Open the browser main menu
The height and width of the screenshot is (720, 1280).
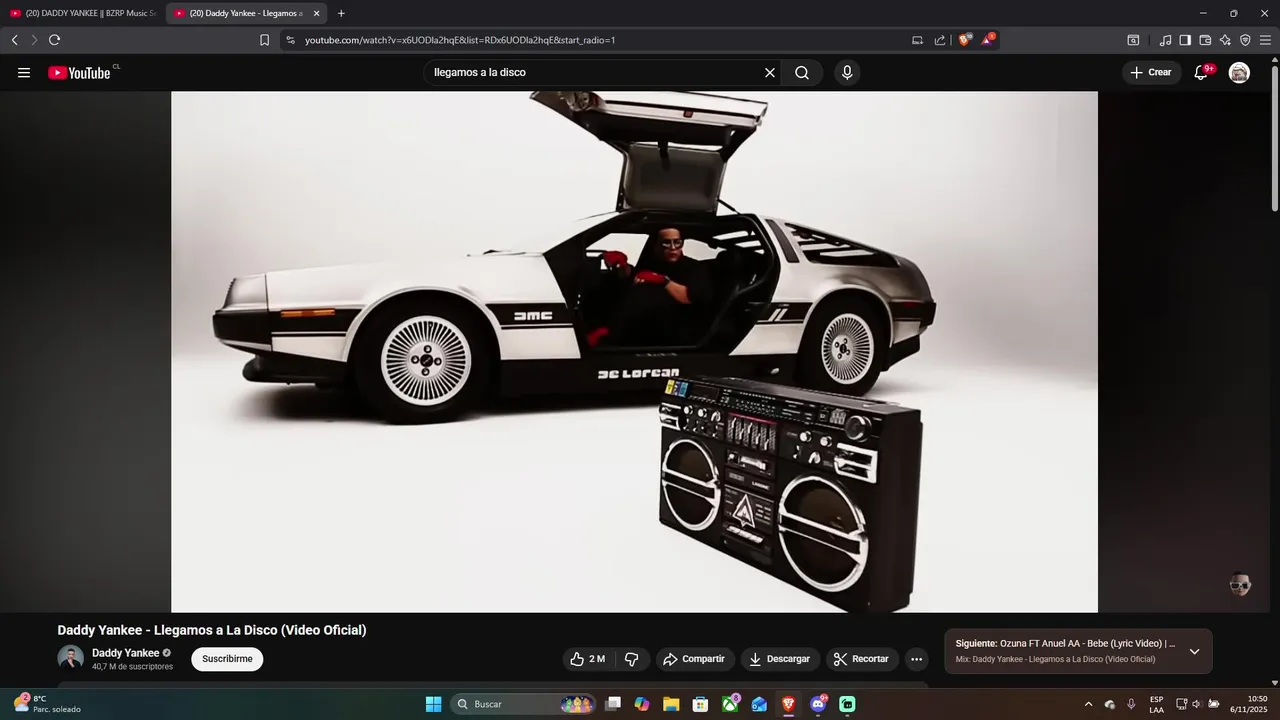click(1265, 40)
